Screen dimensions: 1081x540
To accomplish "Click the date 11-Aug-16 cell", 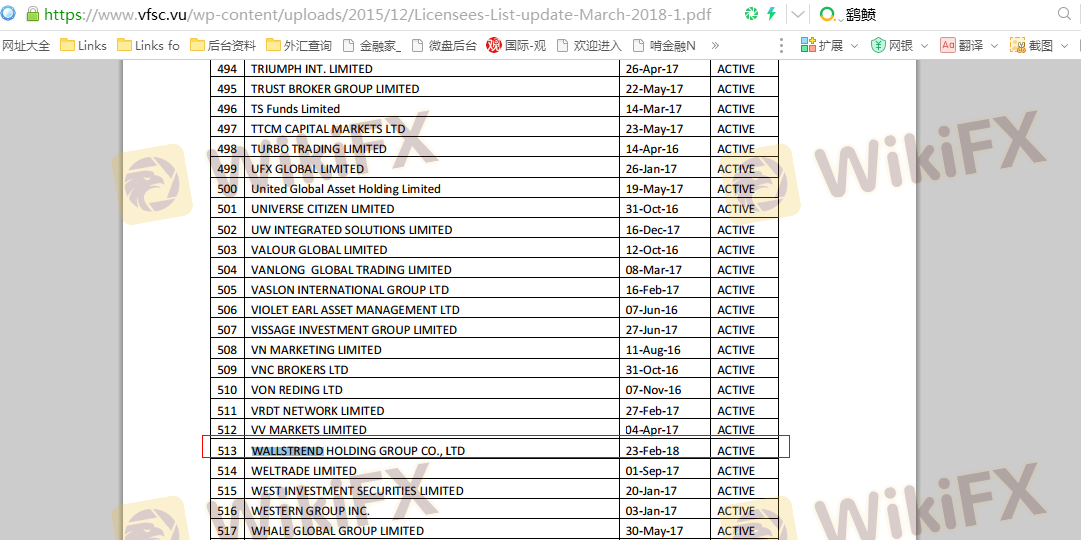I will coord(665,350).
